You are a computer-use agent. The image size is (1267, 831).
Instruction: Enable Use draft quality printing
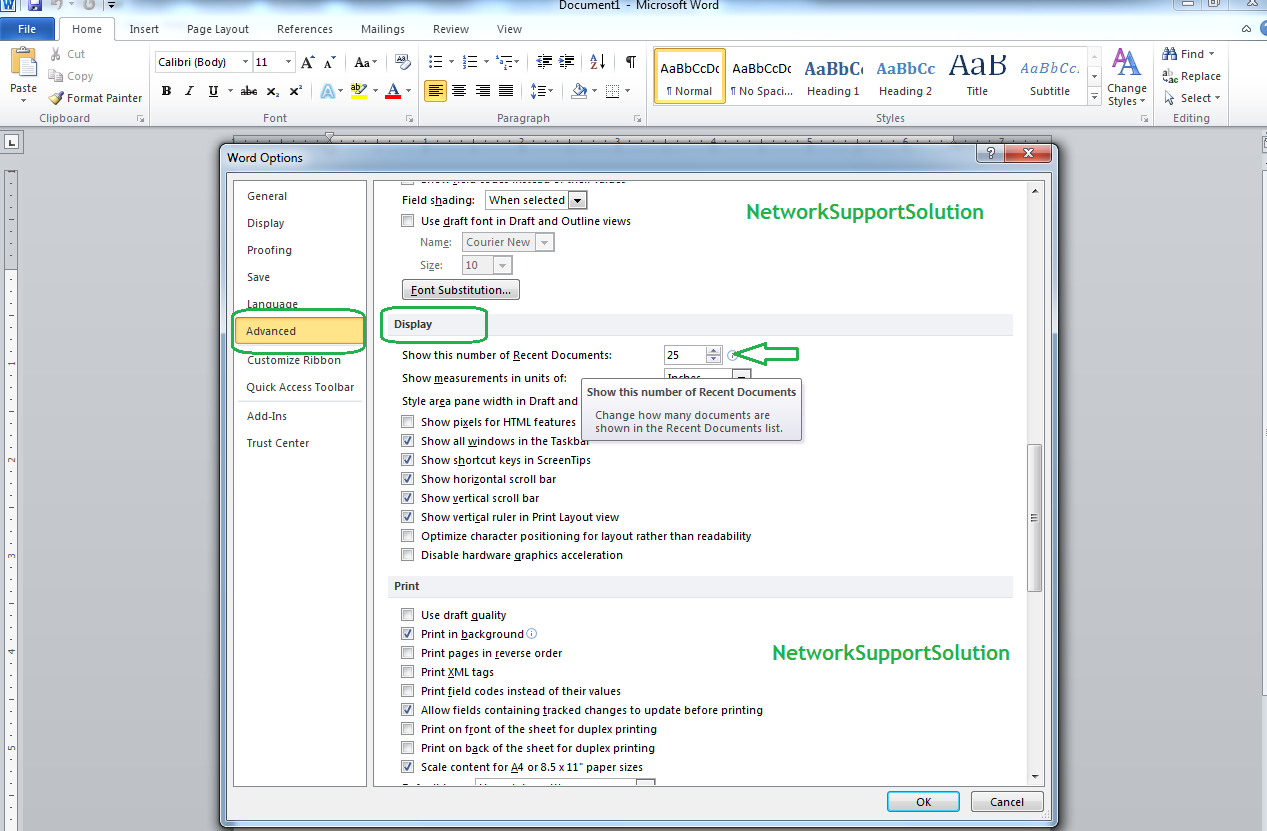(x=407, y=615)
